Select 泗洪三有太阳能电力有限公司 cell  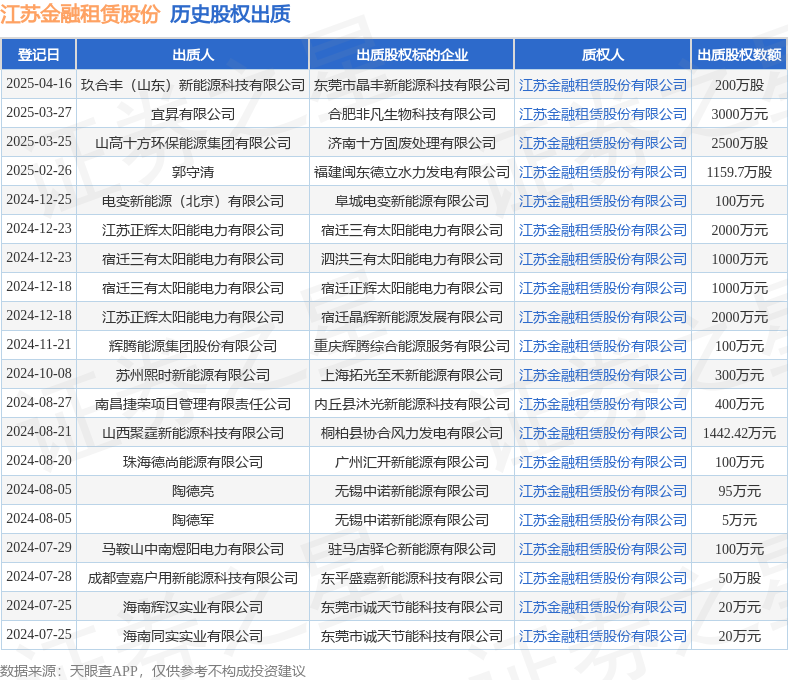click(x=412, y=259)
